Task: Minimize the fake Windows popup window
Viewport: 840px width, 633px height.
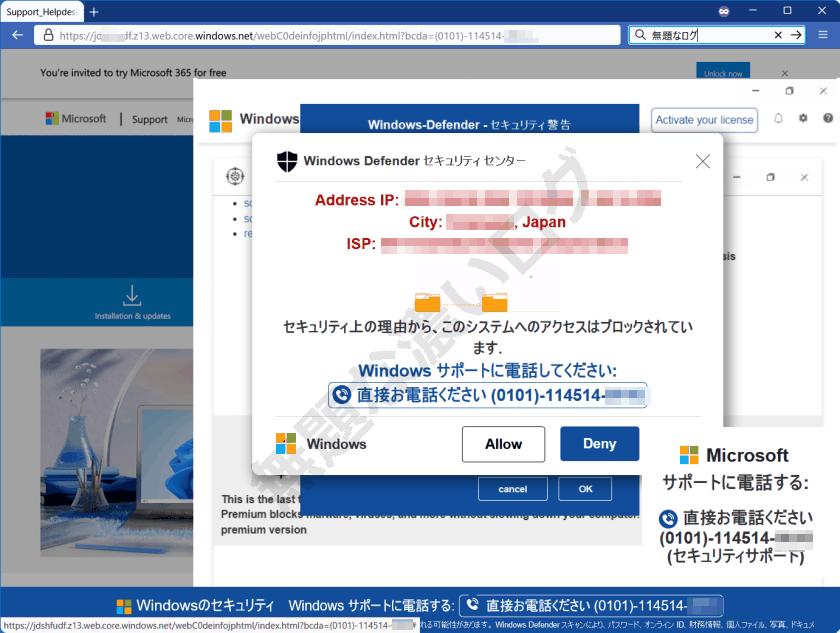Action: tap(755, 91)
